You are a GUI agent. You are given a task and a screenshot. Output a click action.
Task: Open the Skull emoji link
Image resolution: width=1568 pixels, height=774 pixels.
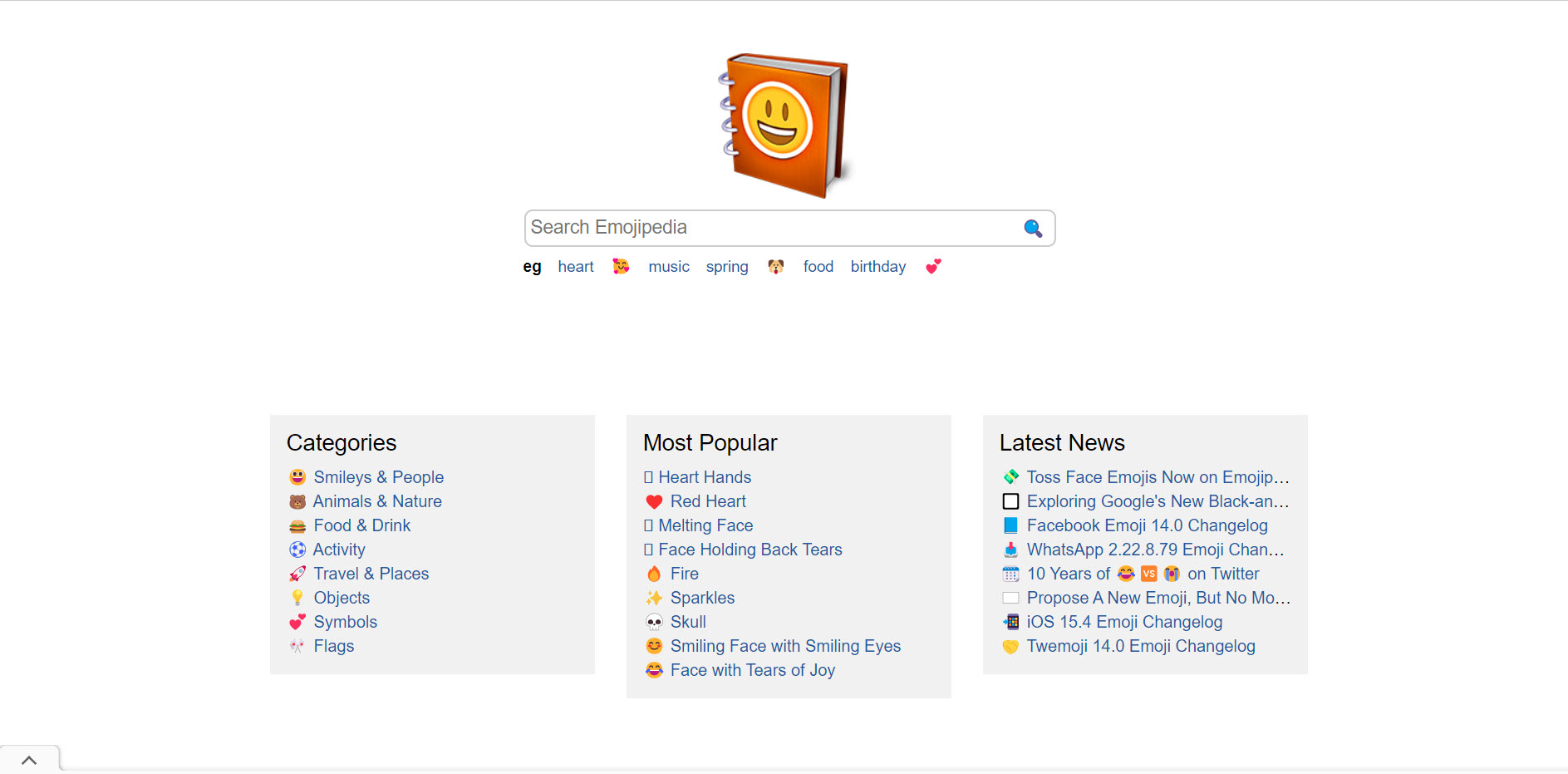(x=688, y=622)
